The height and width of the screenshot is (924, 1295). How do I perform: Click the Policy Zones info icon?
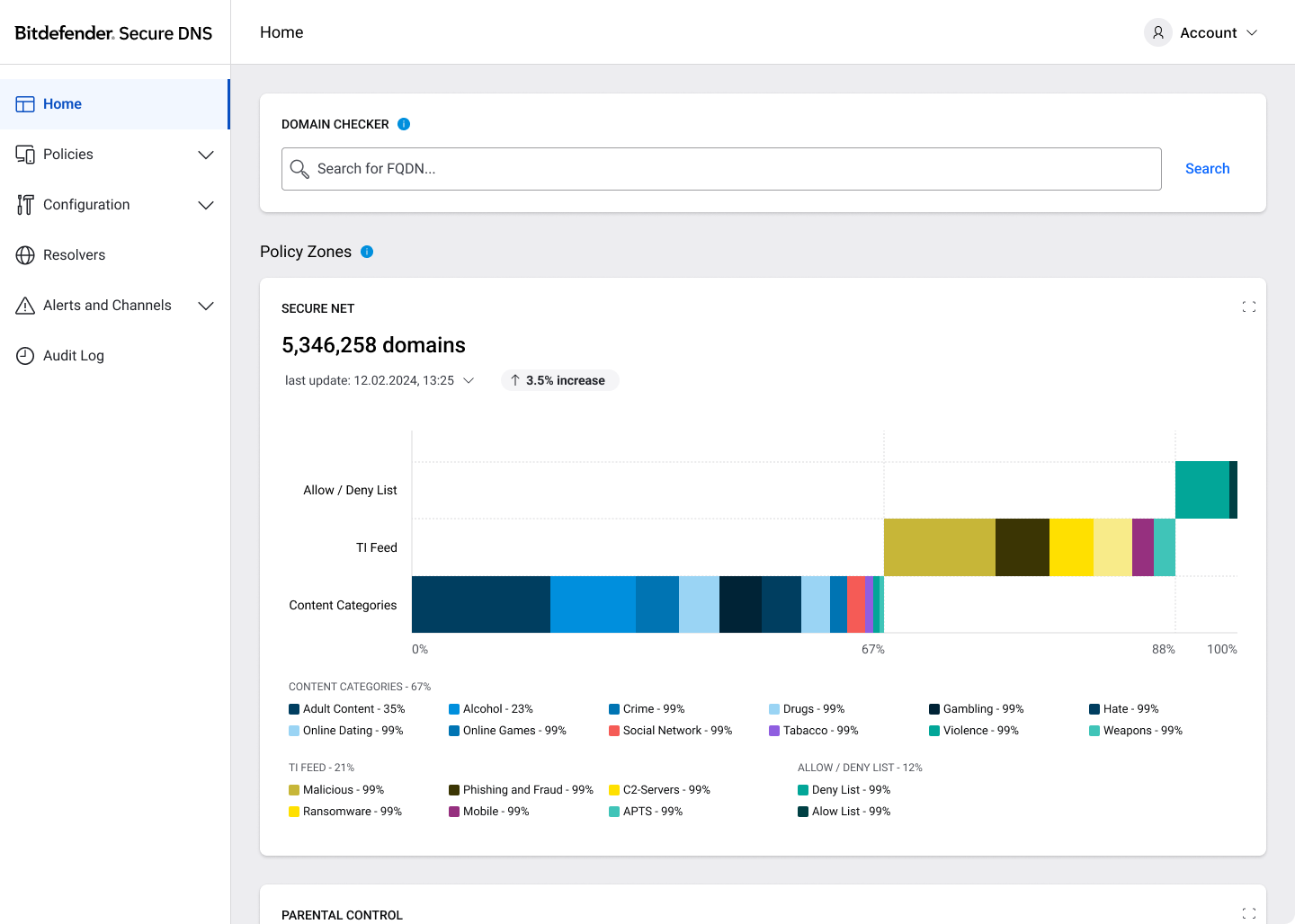point(367,252)
